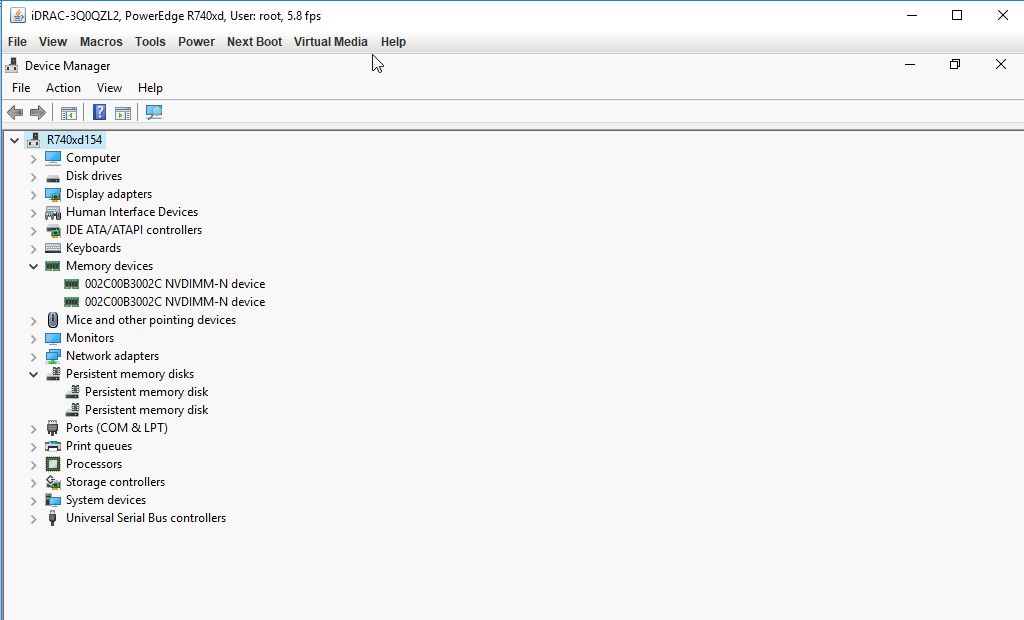Click the Forward arrow toolbar icon
The image size is (1024, 620).
pyautogui.click(x=38, y=112)
